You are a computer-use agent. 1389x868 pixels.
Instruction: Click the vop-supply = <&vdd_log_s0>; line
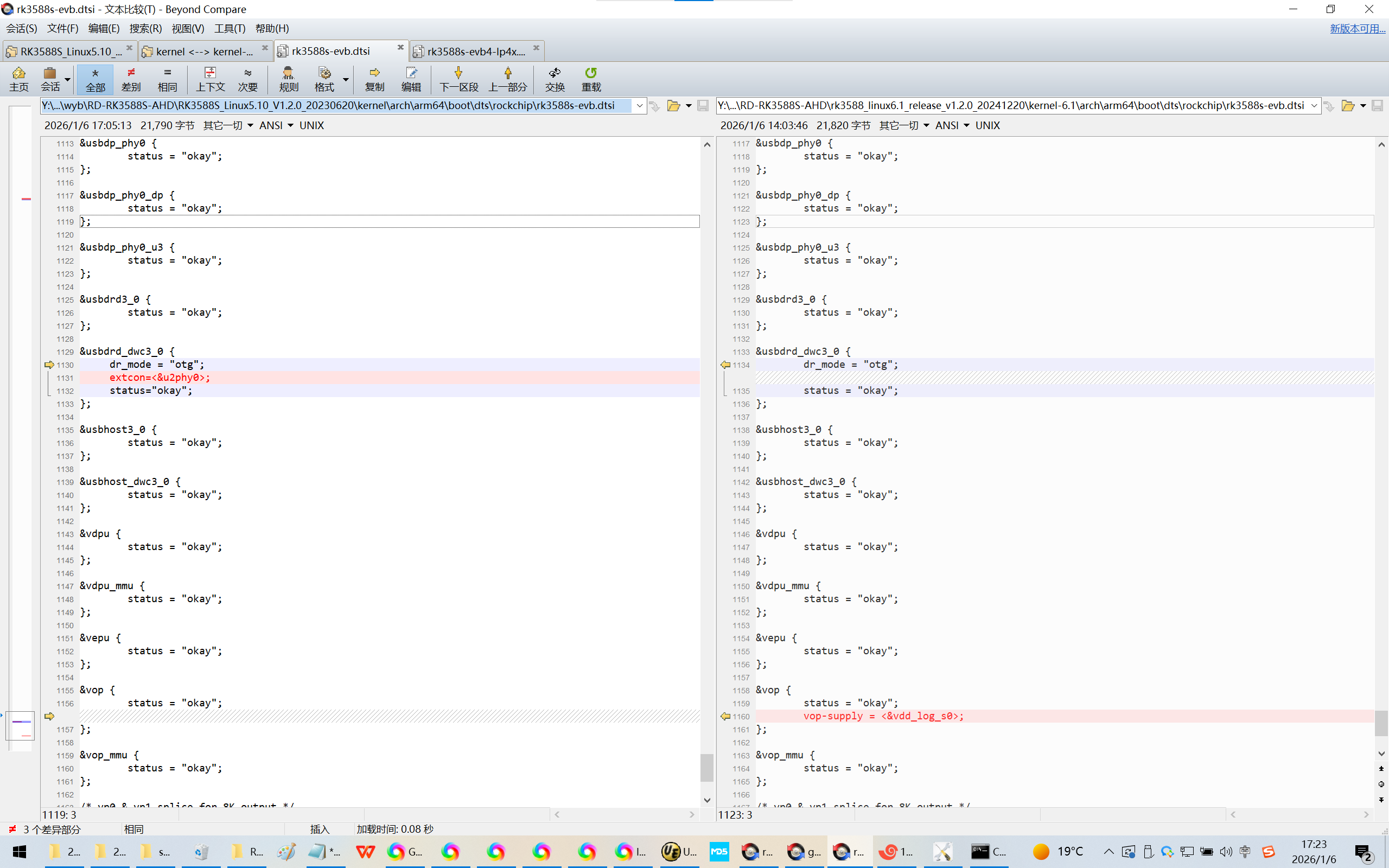pos(1064,716)
